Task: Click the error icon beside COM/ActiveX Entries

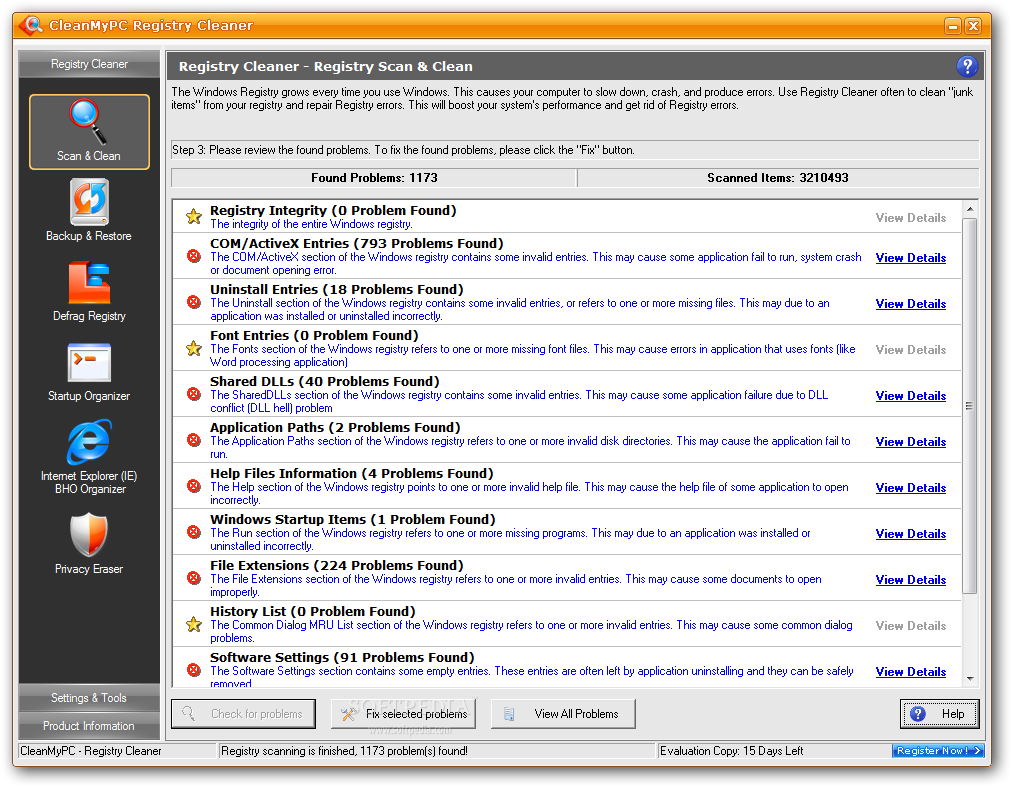Action: point(194,256)
